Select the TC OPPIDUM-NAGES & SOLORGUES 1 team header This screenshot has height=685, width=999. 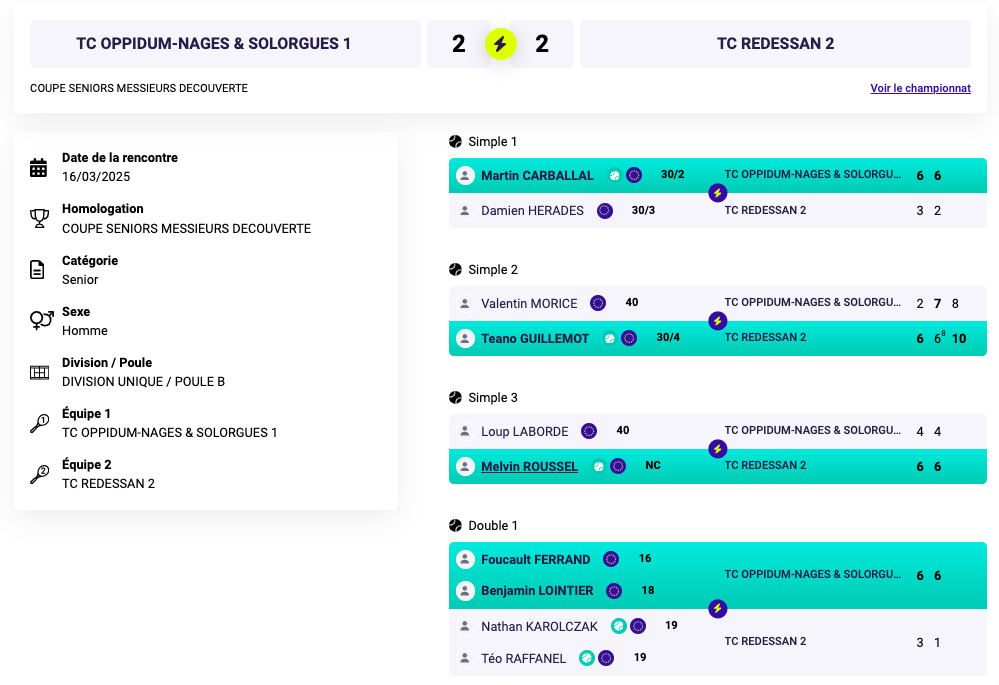225,44
